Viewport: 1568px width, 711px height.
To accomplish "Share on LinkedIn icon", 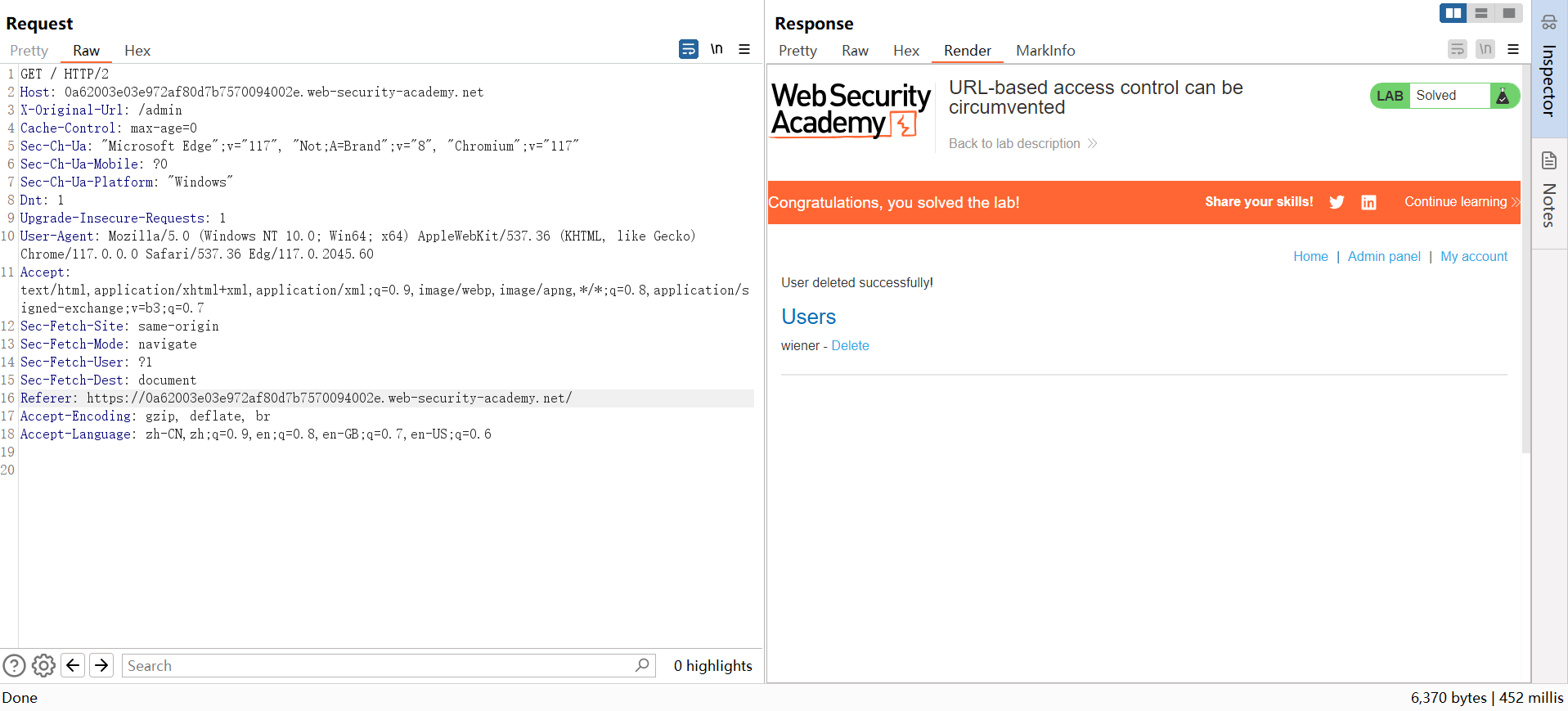I will 1368,202.
